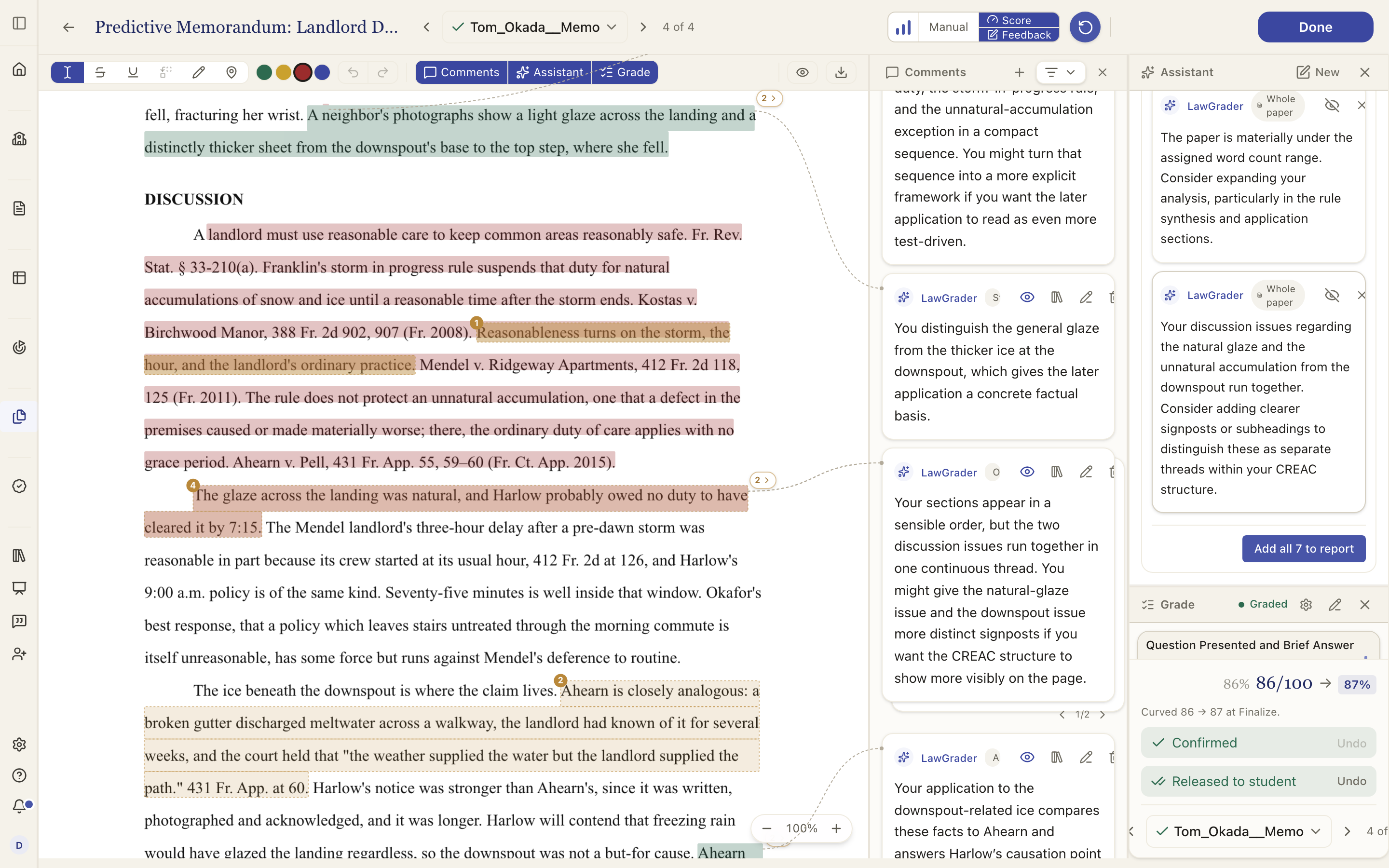Open the library books sidebar icon
Image resolution: width=1389 pixels, height=868 pixels.
tap(19, 556)
